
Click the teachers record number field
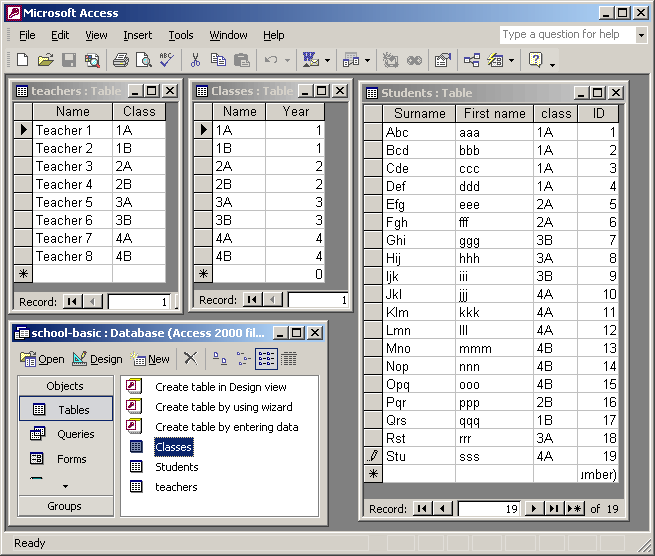[140, 302]
